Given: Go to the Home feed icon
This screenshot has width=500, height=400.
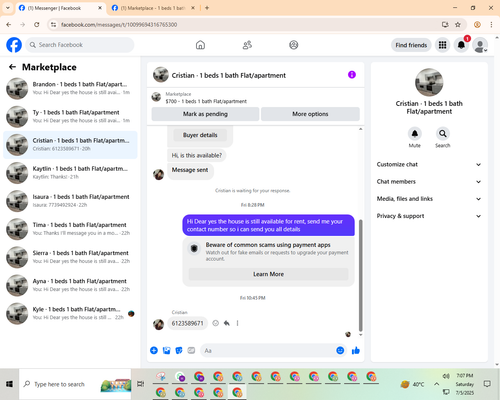Looking at the screenshot, I should (200, 45).
